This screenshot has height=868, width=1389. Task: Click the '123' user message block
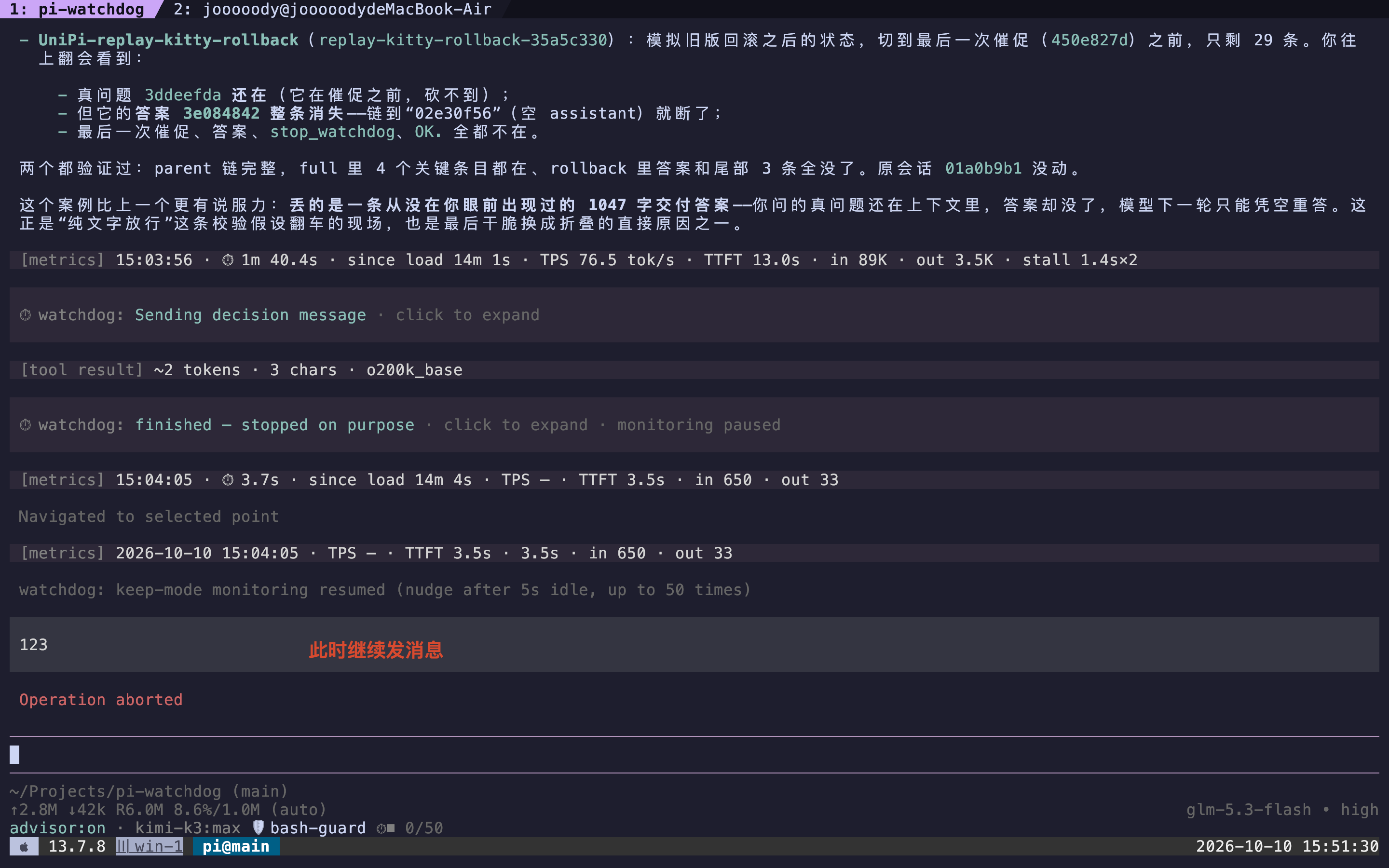(x=694, y=645)
